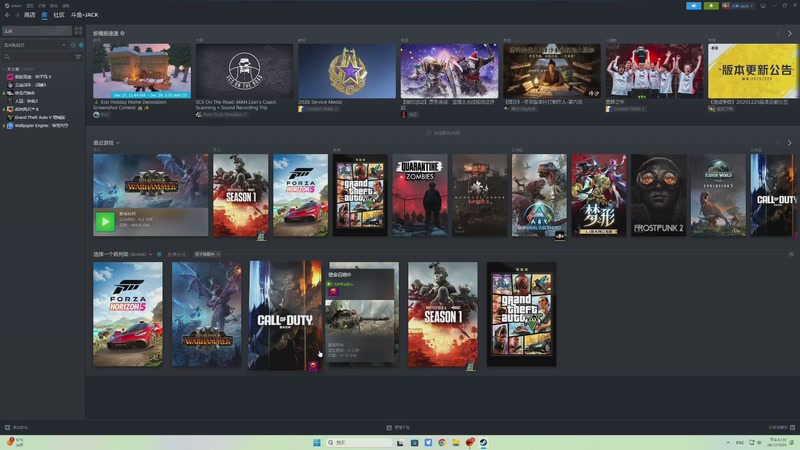This screenshot has width=800, height=450.
Task: Open Grand Theft Auto V cover in the shelf
Action: pos(521,314)
